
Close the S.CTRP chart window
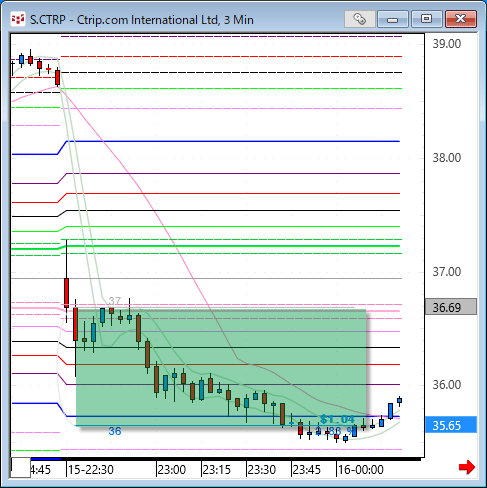tap(461, 19)
